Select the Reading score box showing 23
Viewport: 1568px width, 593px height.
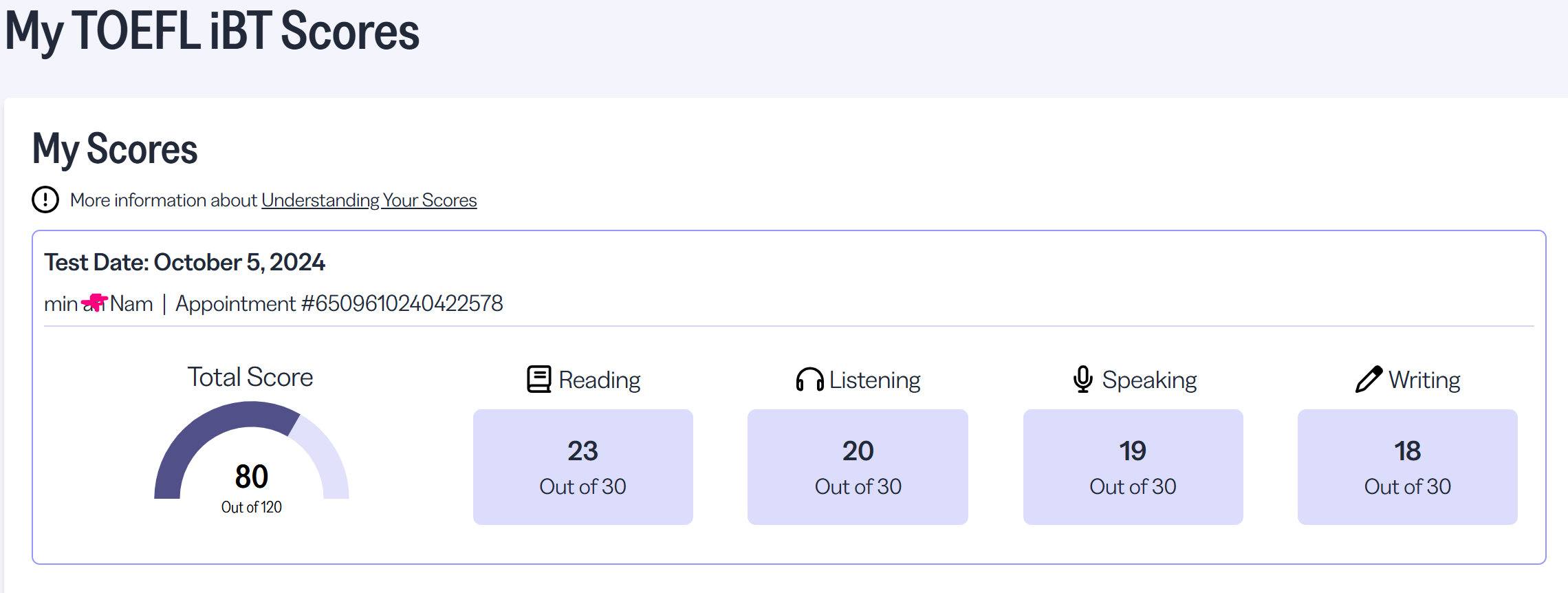[582, 466]
